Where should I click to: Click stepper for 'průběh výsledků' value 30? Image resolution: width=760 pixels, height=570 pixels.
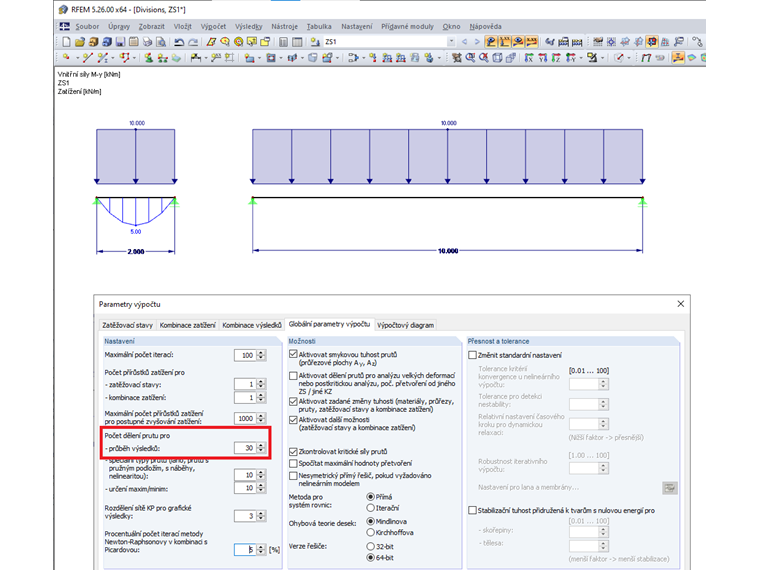coord(261,448)
